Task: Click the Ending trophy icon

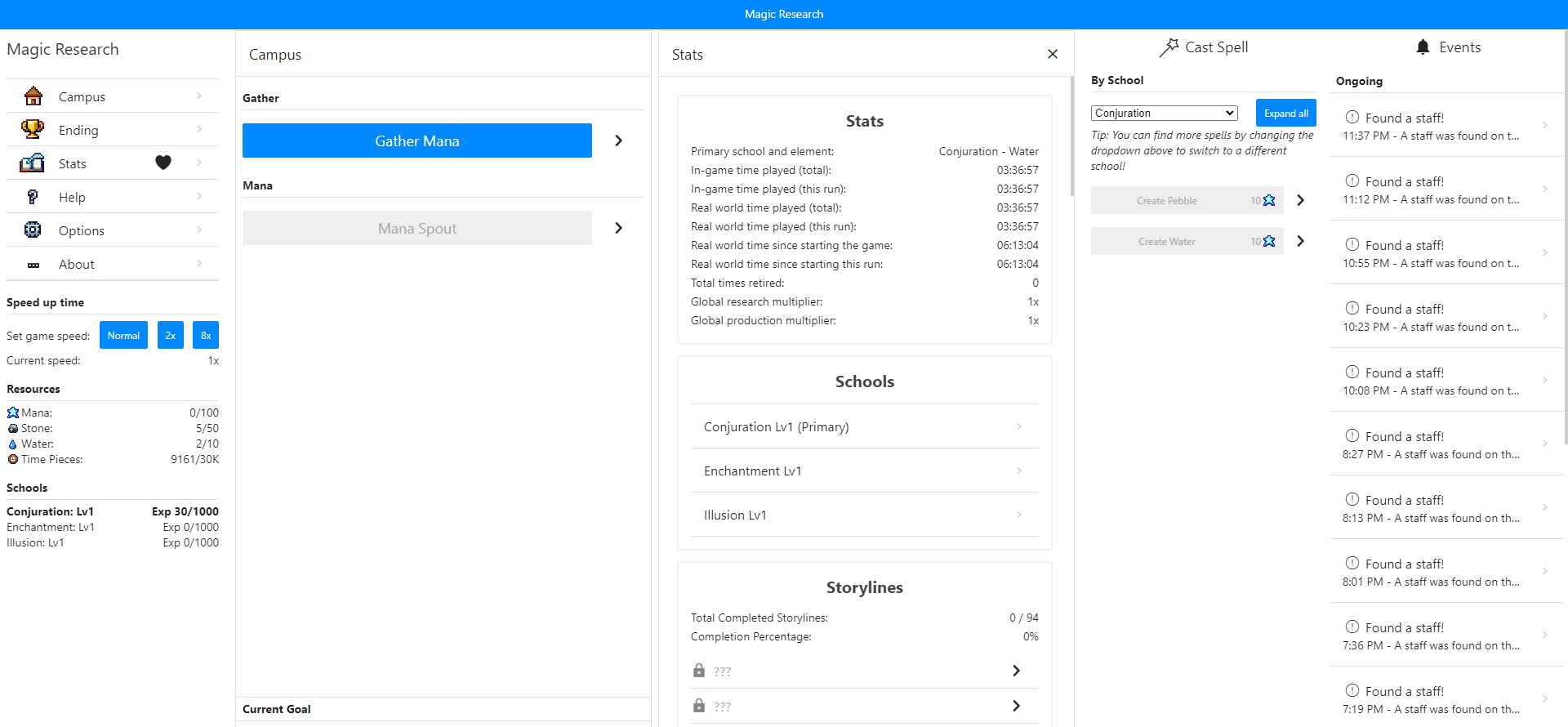Action: [x=33, y=130]
